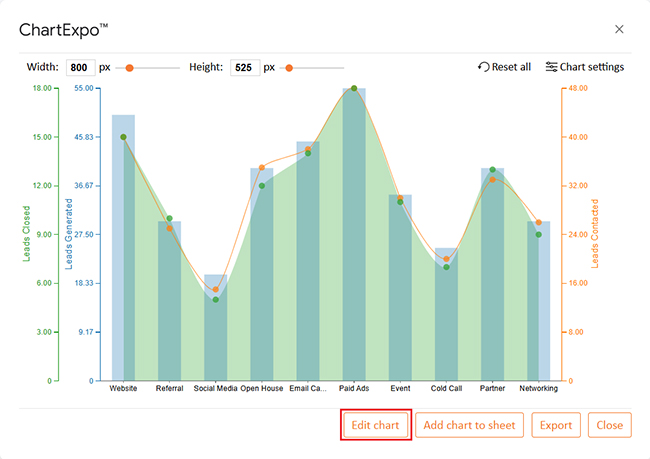Click the Cold Call bar in chart
This screenshot has height=459, width=650.
click(x=446, y=315)
